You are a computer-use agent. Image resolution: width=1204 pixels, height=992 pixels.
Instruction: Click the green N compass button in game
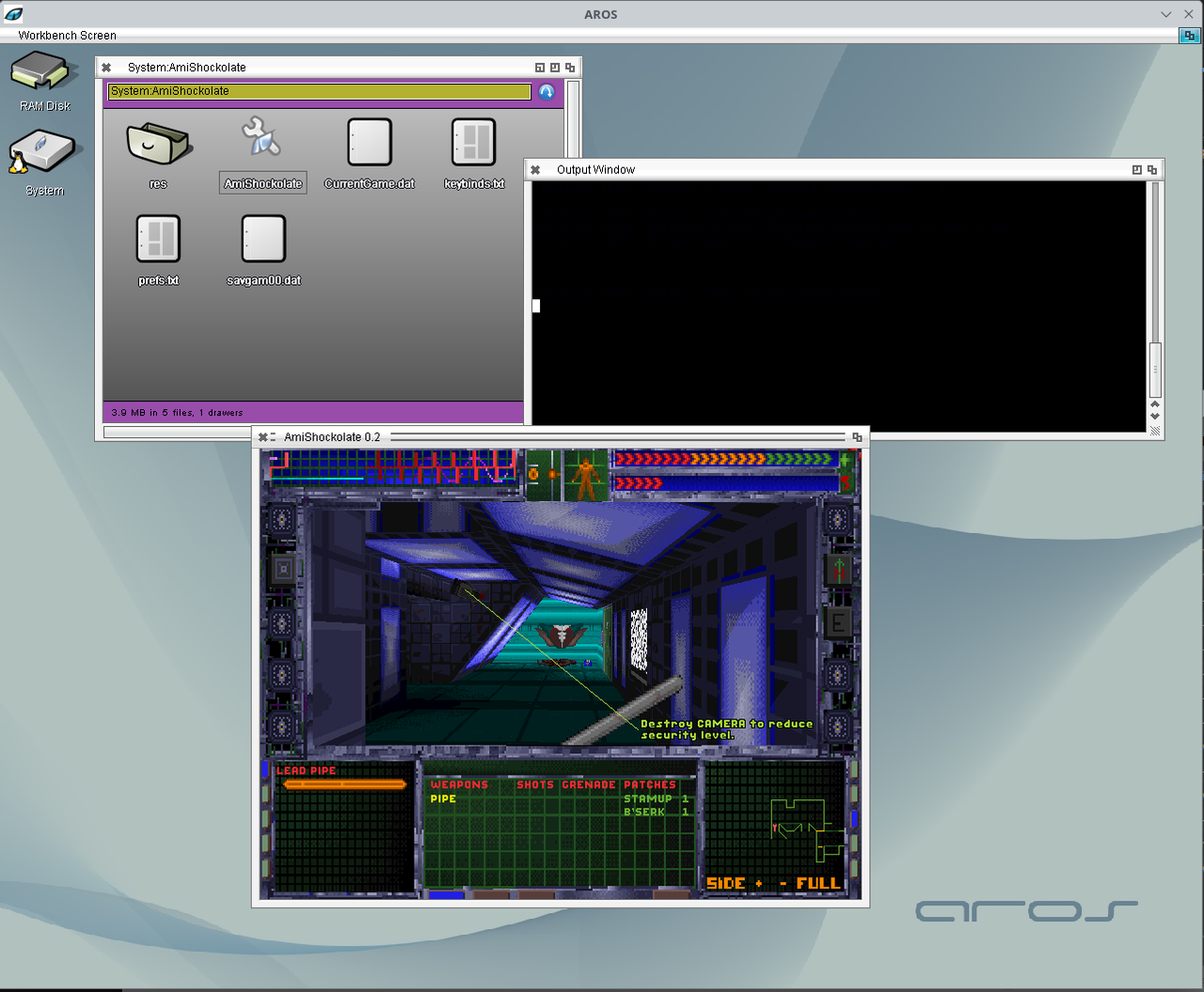(x=839, y=569)
